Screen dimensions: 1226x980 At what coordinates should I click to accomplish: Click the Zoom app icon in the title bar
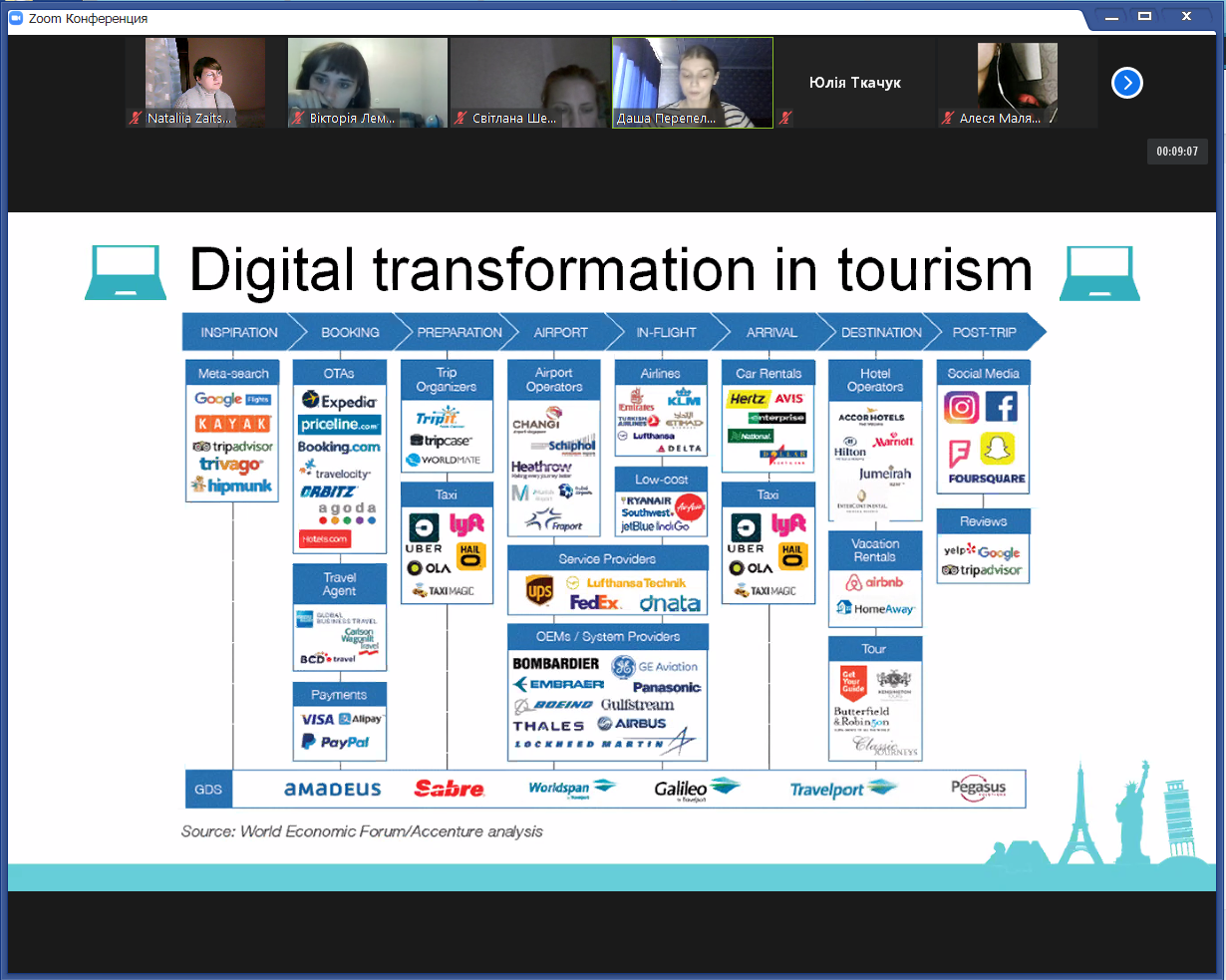(x=16, y=18)
